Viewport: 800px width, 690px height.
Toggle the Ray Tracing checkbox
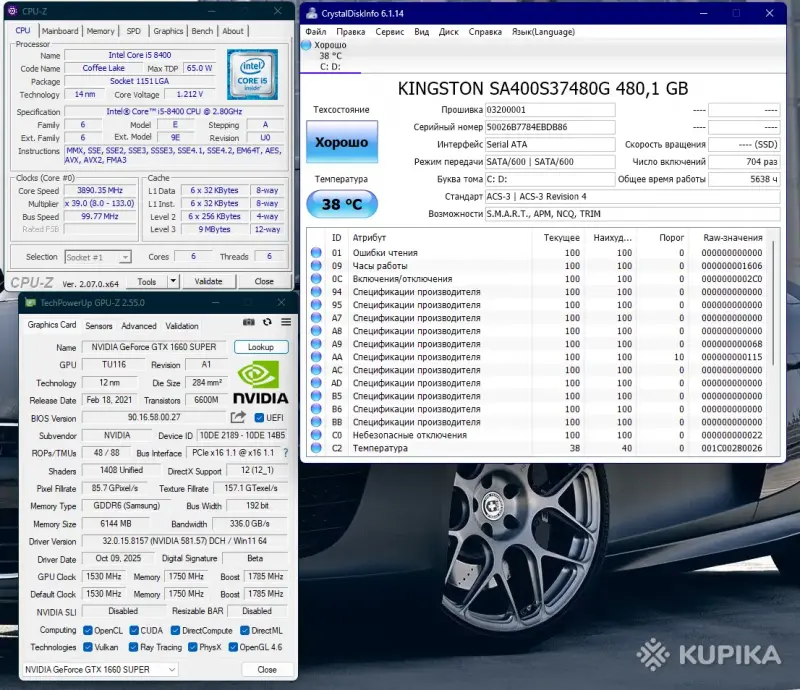pos(134,647)
